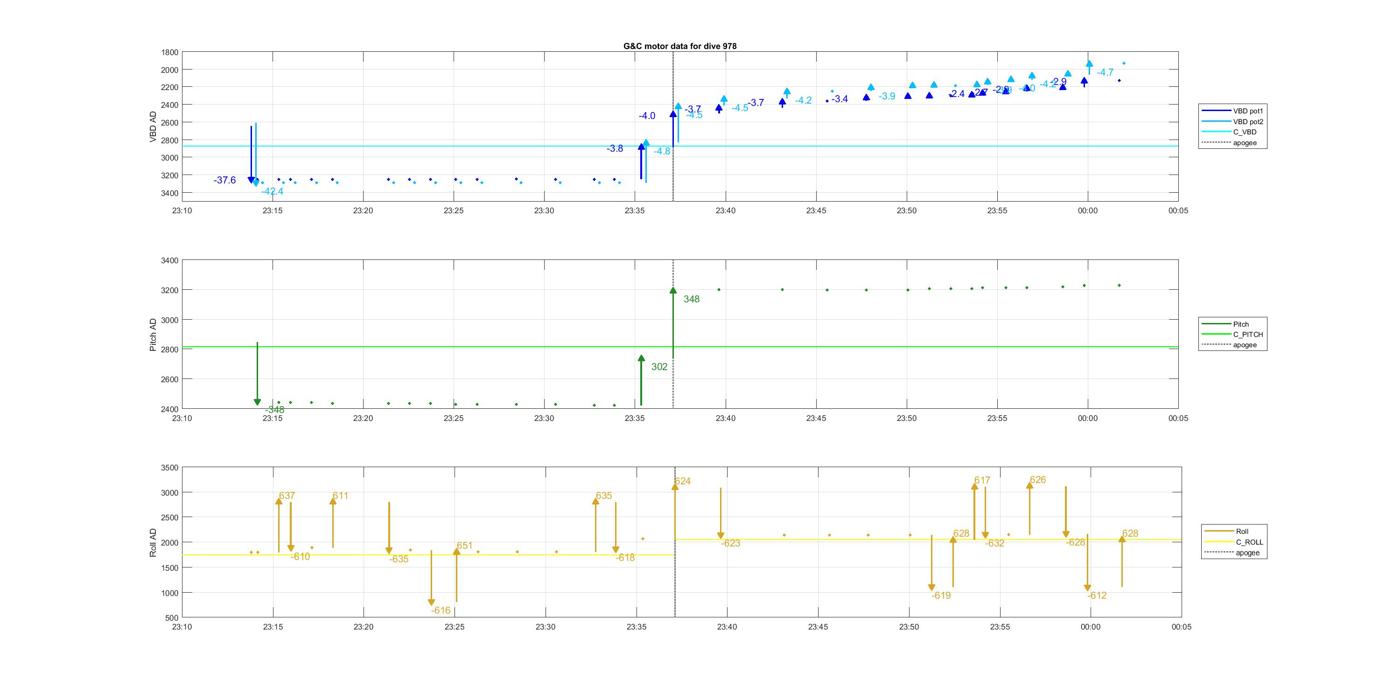Click the '-3.9' VBD data label
1400x693 pixels.
click(887, 96)
